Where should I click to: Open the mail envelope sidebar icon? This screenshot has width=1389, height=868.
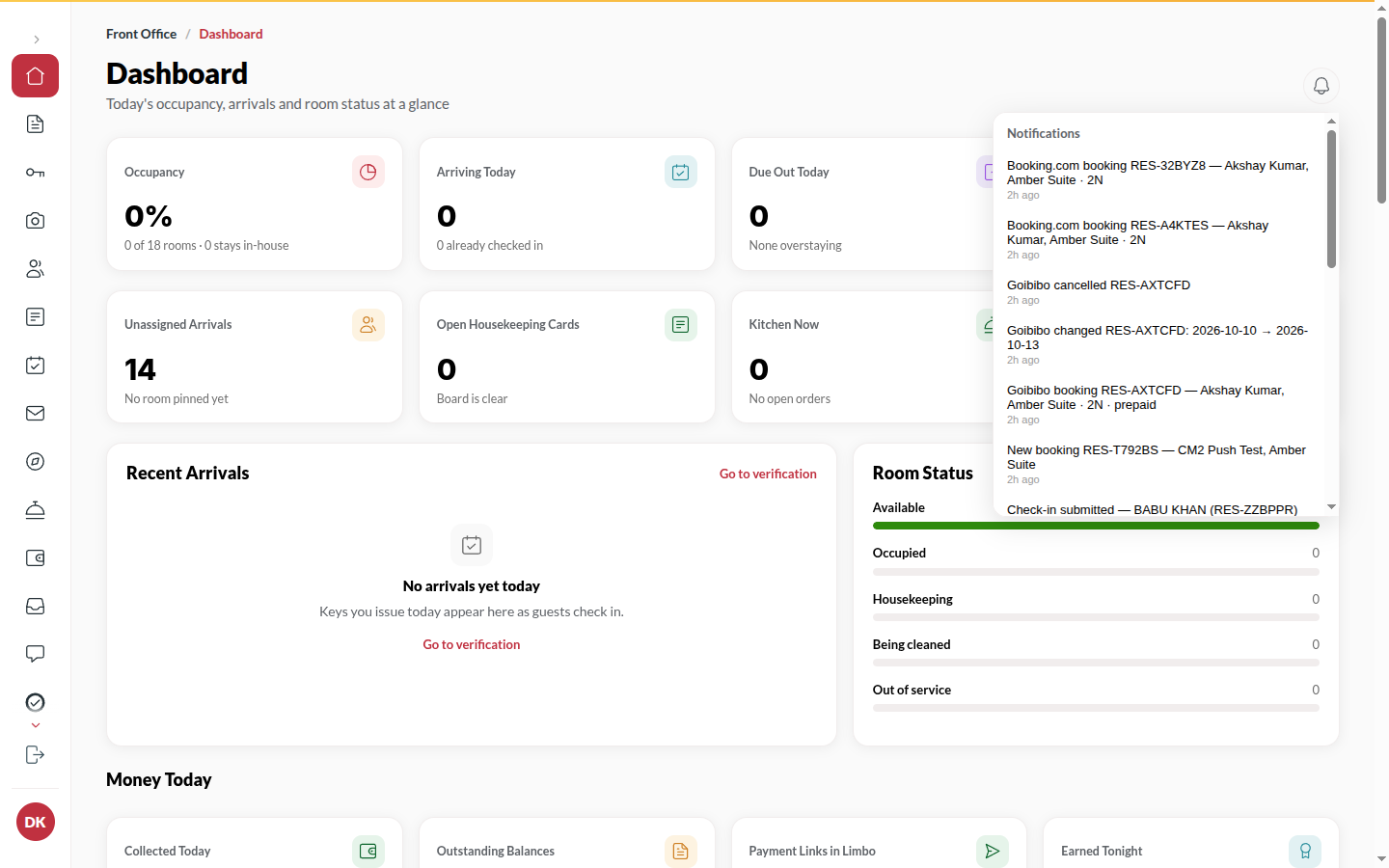click(35, 414)
